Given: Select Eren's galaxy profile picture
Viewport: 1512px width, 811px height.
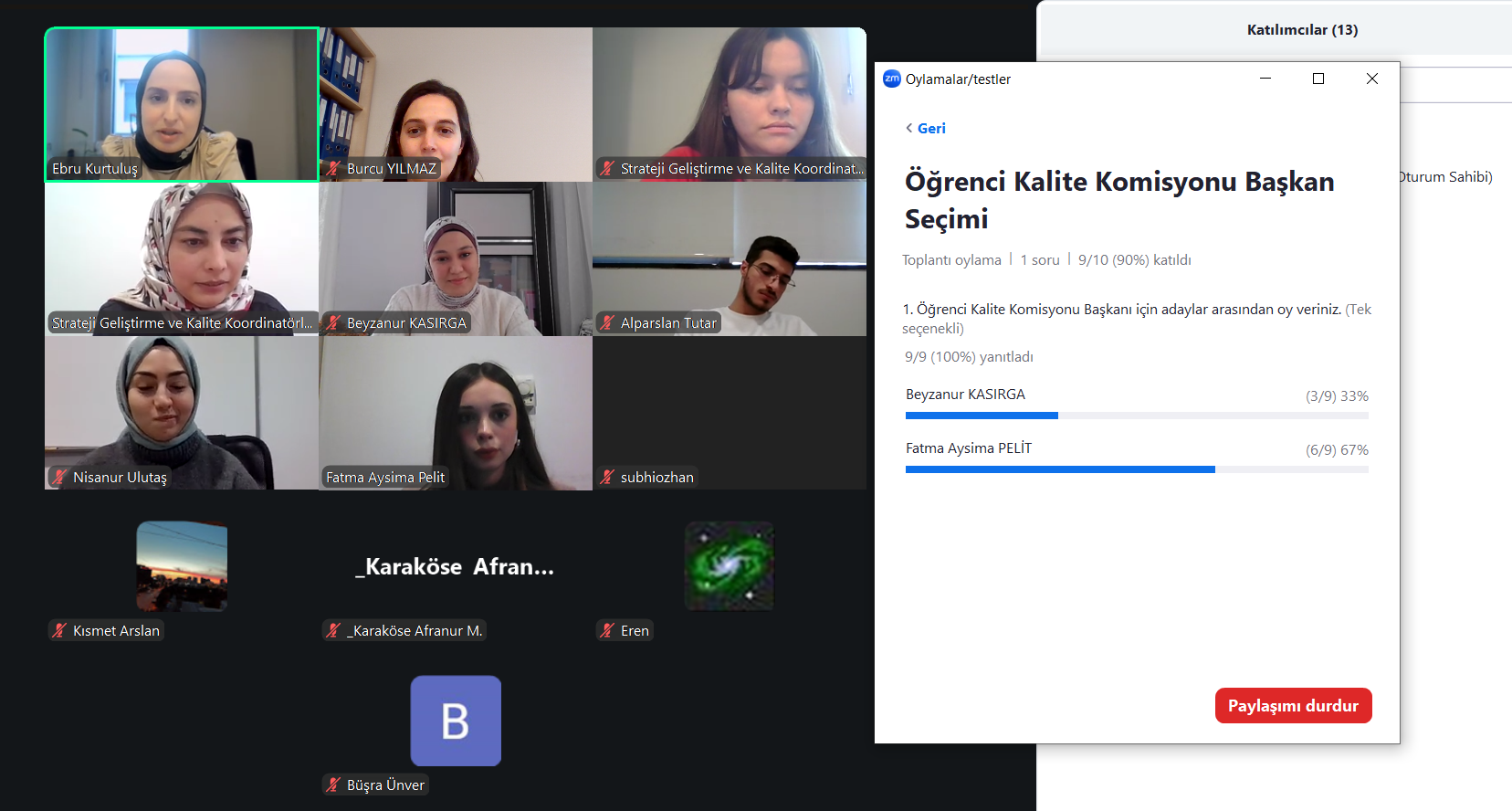Looking at the screenshot, I should pos(729,566).
